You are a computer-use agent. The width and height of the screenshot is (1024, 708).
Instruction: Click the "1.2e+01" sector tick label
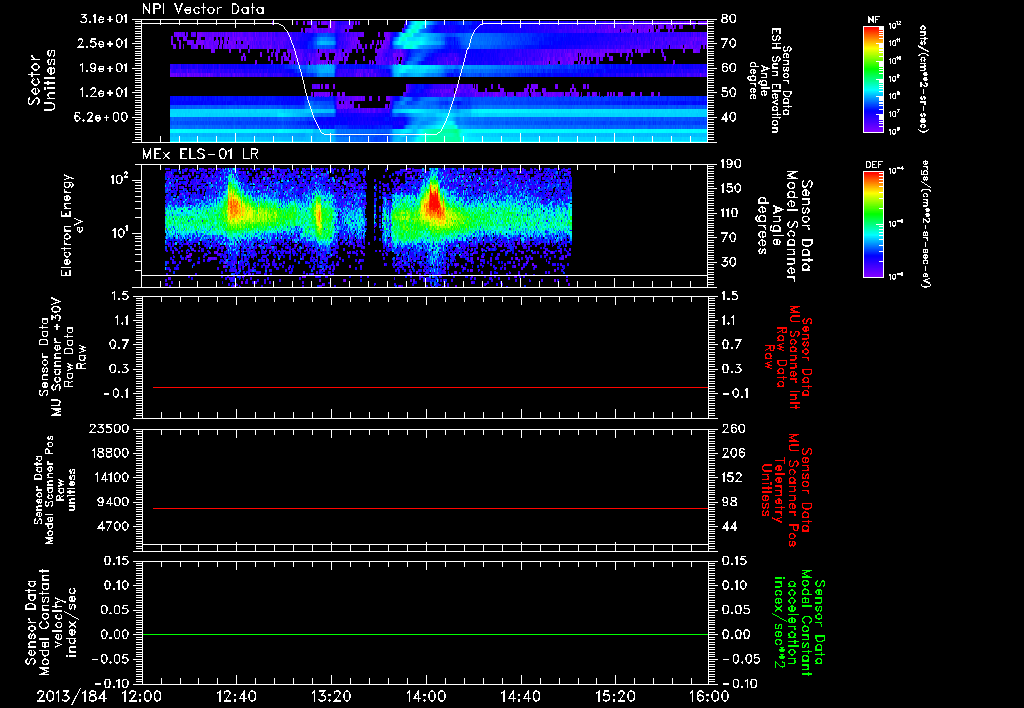click(x=104, y=93)
